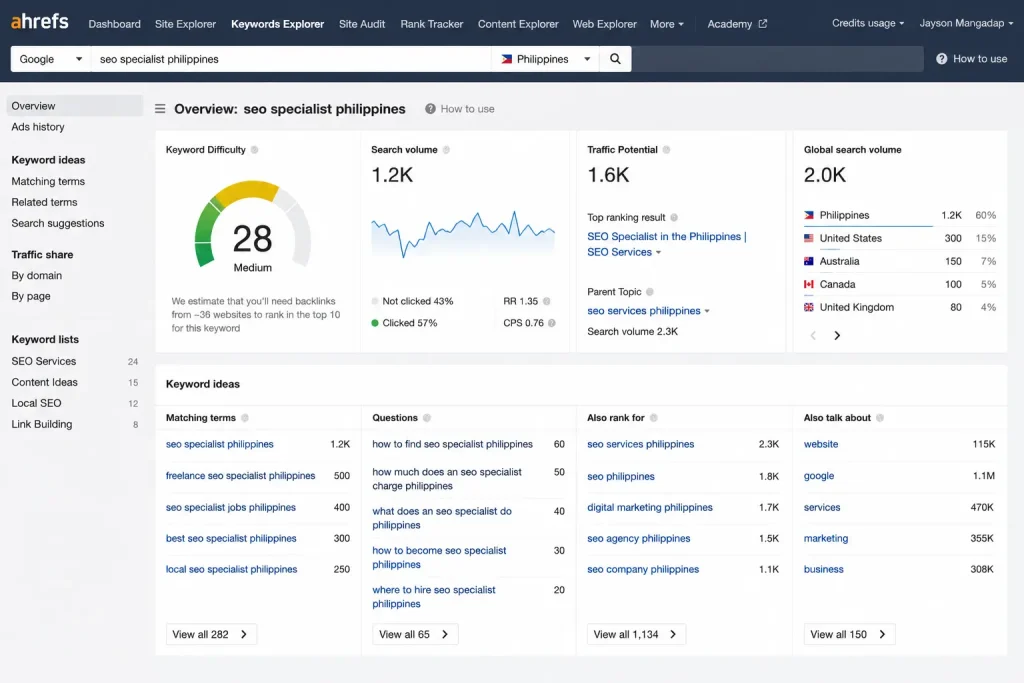Open Jayson Mangadap account menu
Screen dimensions: 1024x683
(x=966, y=23)
